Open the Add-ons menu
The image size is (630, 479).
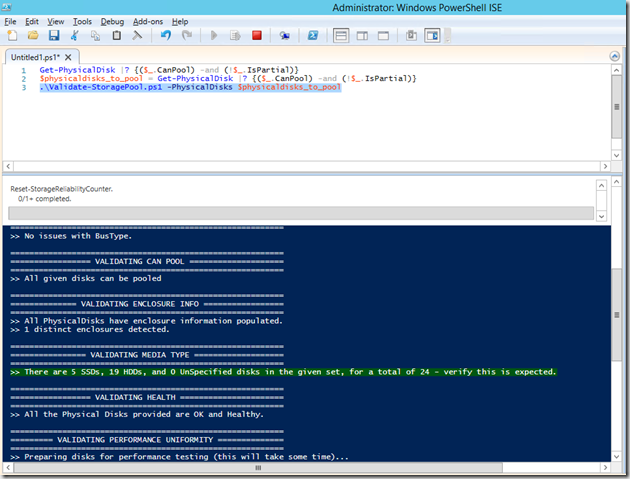click(x=148, y=22)
